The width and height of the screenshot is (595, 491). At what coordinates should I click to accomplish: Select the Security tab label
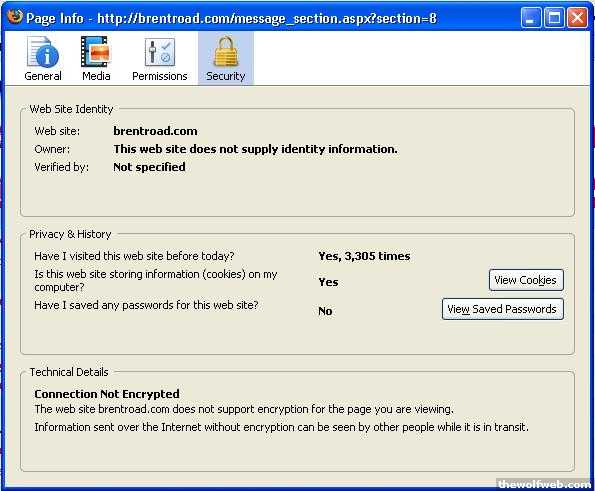click(x=226, y=76)
